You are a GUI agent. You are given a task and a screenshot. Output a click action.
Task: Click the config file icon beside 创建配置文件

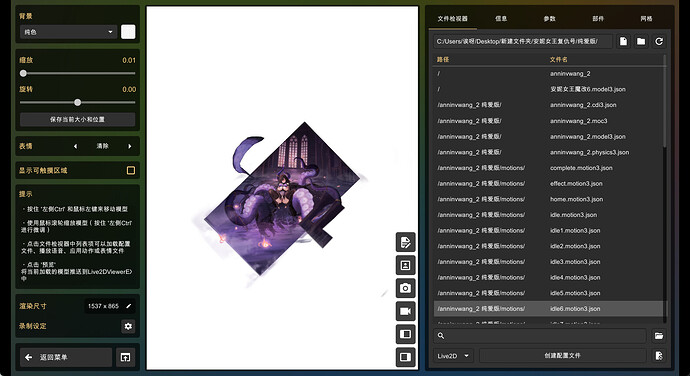coord(659,356)
